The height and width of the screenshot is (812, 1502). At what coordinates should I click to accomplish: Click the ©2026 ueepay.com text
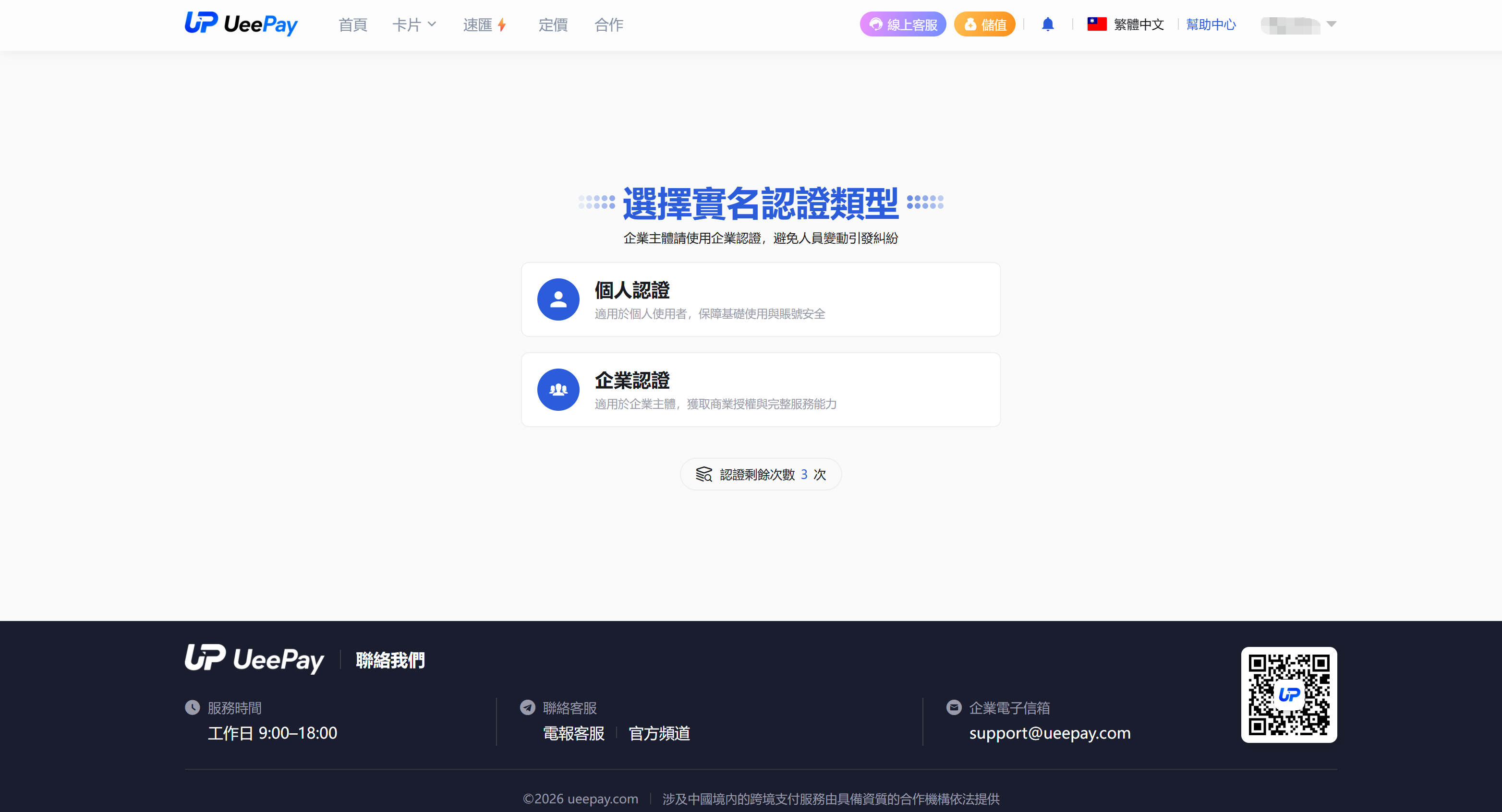pos(580,798)
